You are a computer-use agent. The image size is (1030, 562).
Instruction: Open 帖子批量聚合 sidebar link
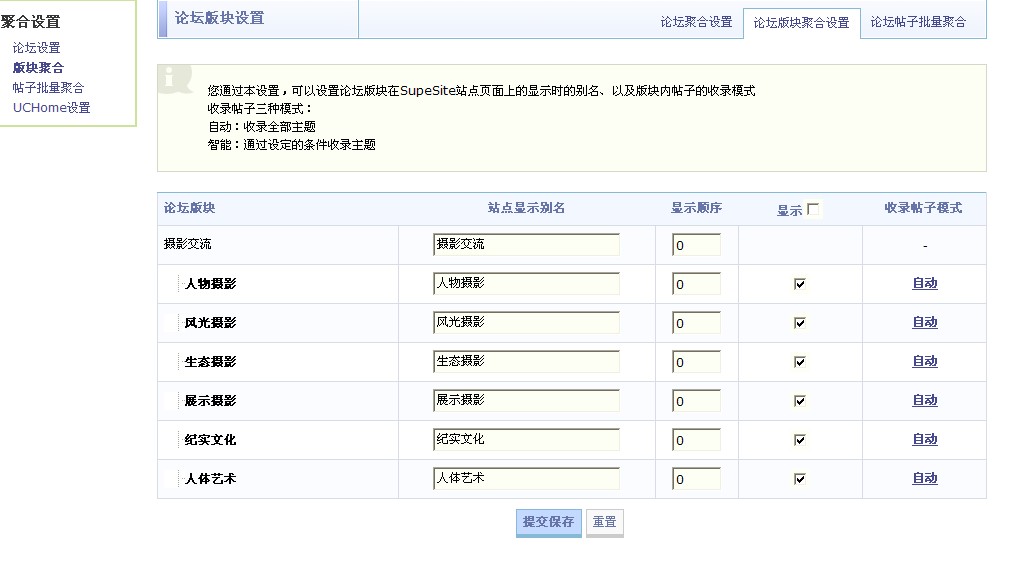click(48, 87)
